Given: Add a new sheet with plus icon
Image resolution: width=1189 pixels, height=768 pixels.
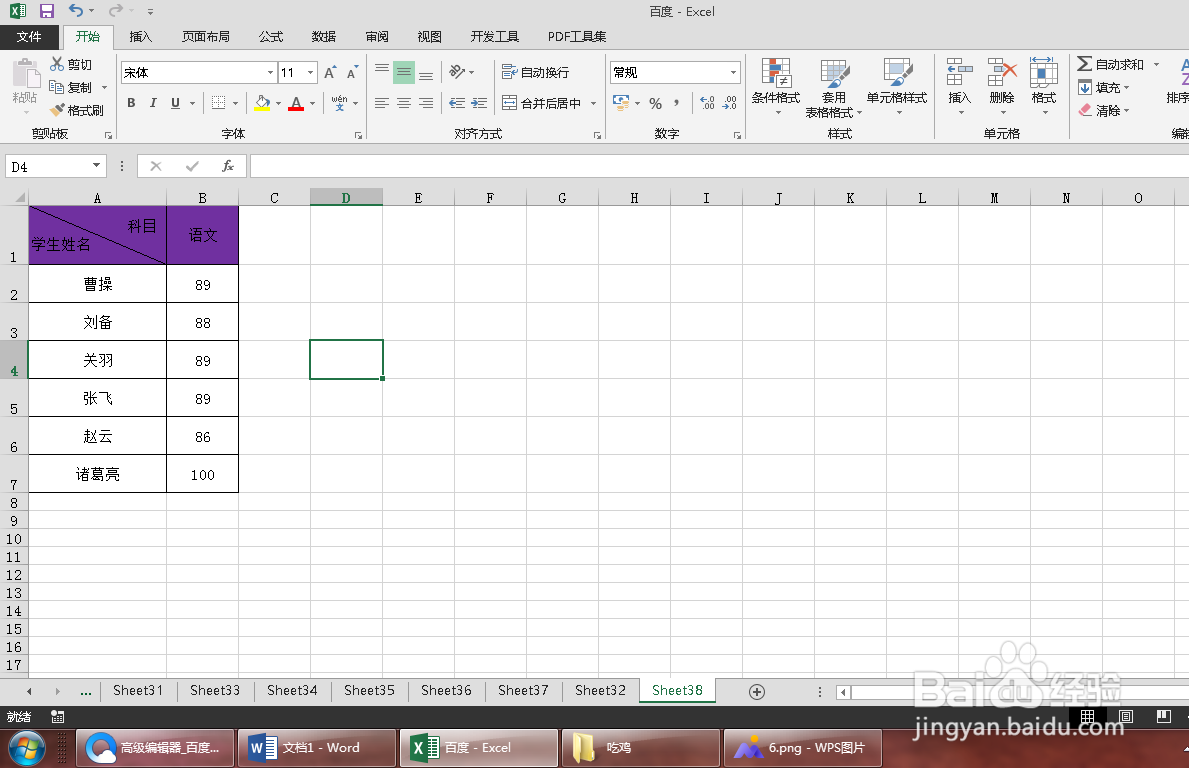Looking at the screenshot, I should (757, 691).
